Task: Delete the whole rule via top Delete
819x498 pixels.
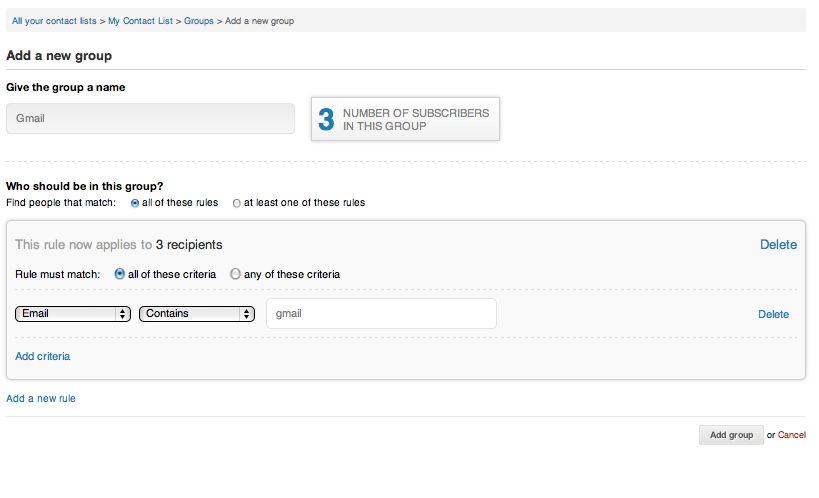Action: click(x=778, y=245)
